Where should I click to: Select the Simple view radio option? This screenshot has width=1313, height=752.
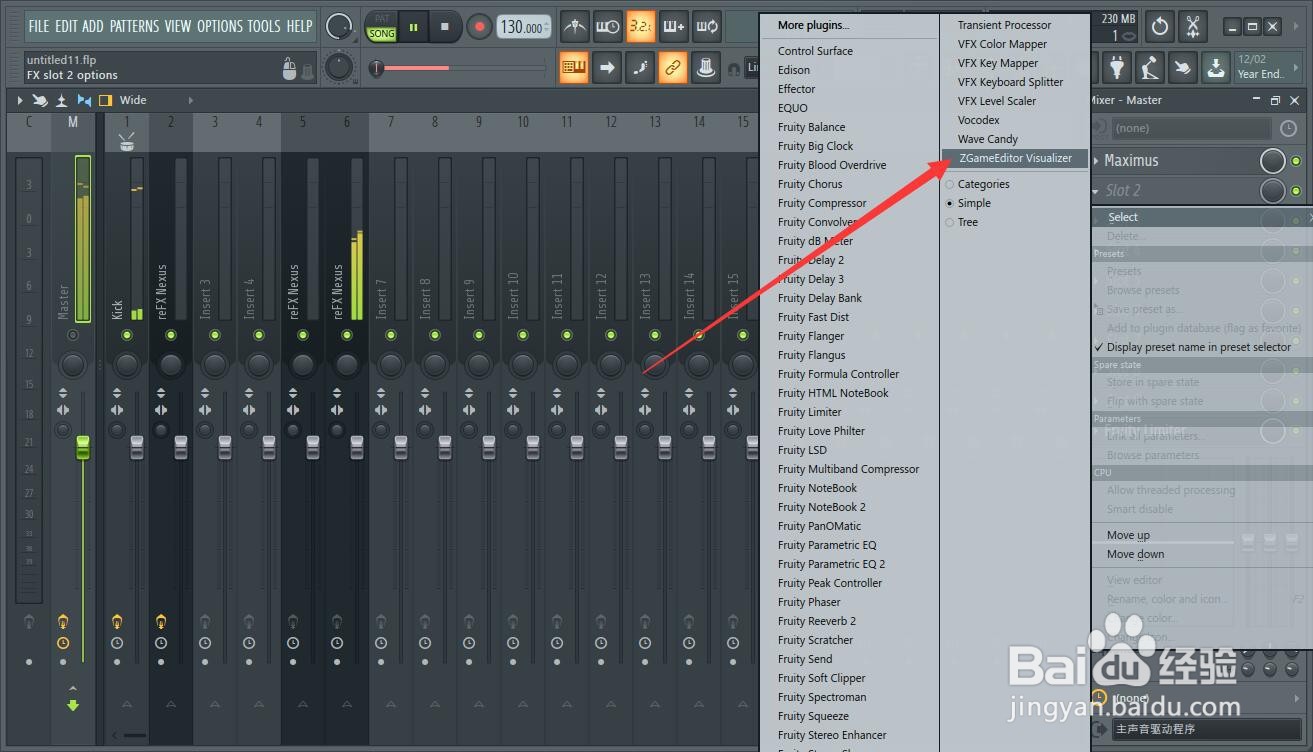(x=950, y=203)
